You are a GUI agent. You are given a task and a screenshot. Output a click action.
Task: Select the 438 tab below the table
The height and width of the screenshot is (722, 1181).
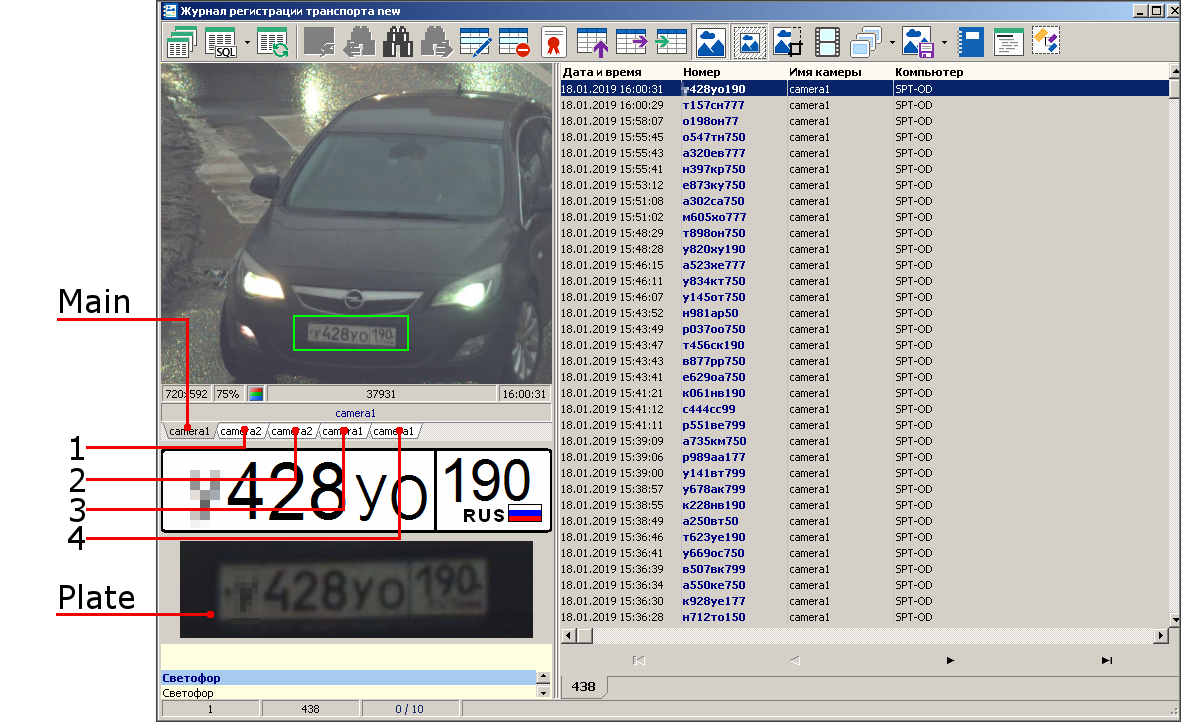583,687
